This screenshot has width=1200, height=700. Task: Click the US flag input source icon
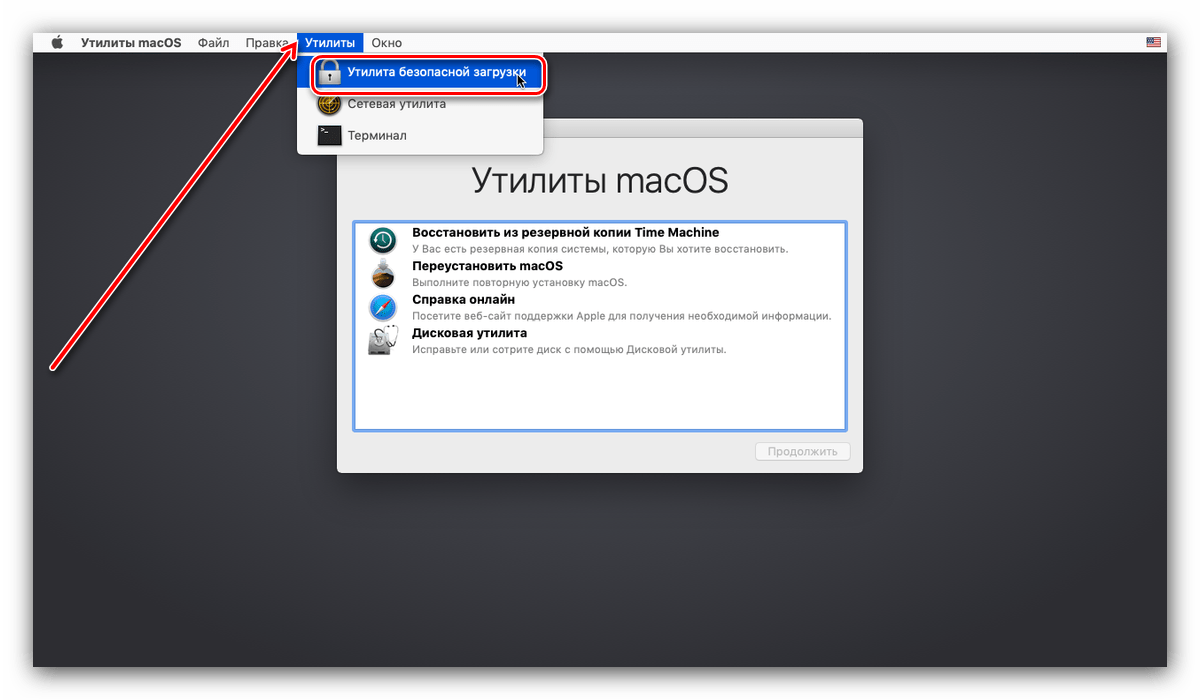click(x=1154, y=43)
